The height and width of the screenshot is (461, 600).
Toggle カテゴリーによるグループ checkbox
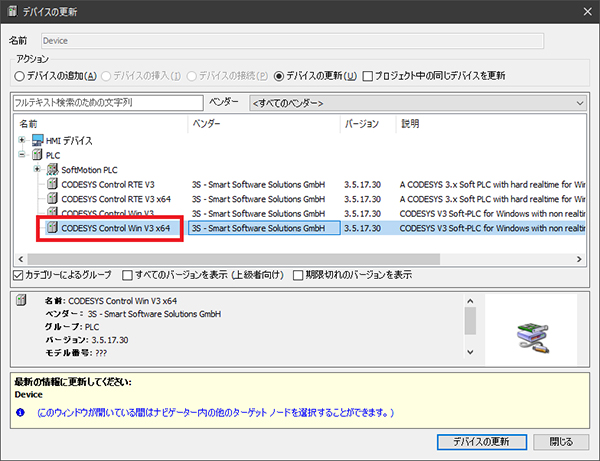tap(18, 275)
